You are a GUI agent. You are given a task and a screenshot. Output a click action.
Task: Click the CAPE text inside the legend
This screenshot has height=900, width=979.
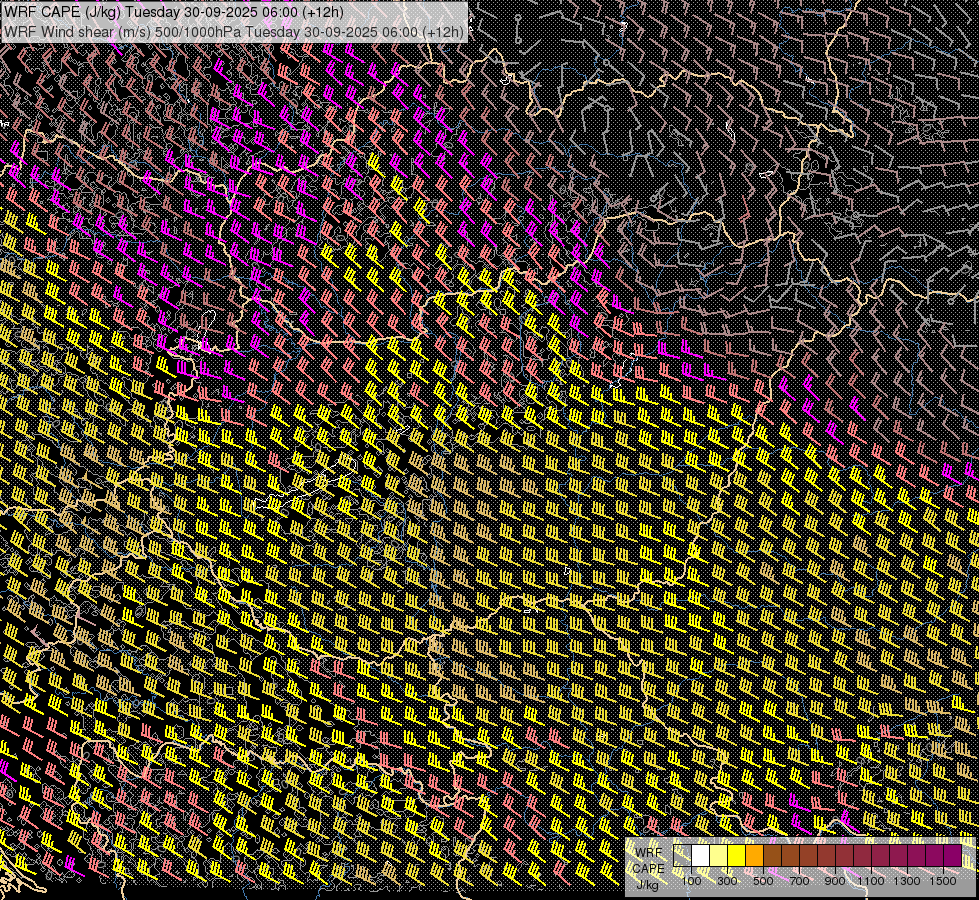(648, 868)
